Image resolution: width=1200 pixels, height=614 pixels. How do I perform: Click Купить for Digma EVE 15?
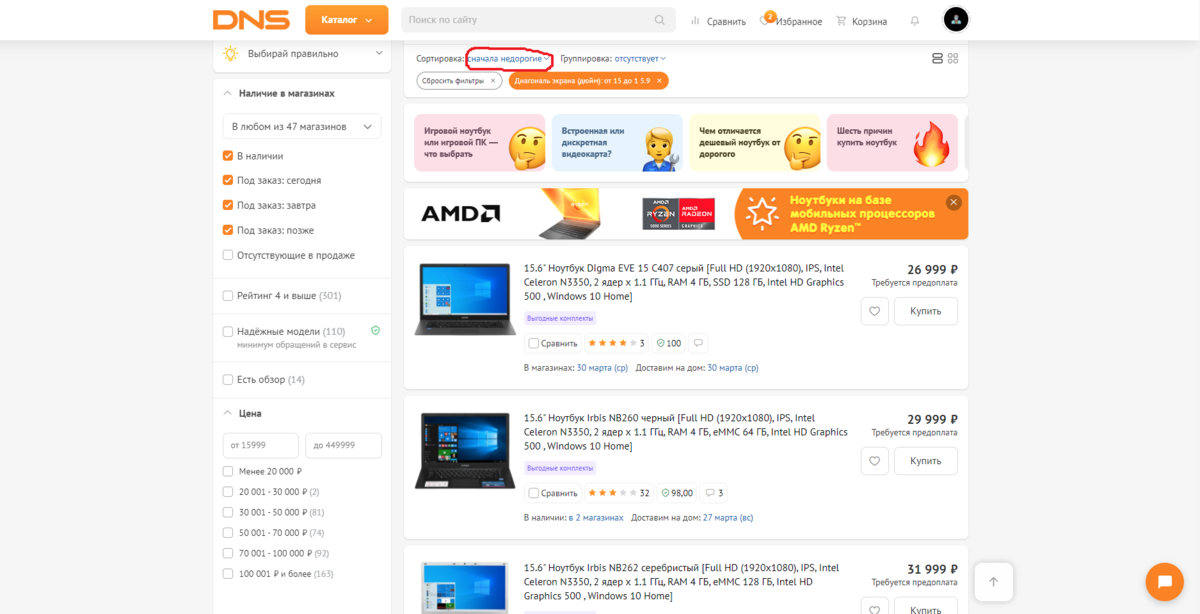926,311
